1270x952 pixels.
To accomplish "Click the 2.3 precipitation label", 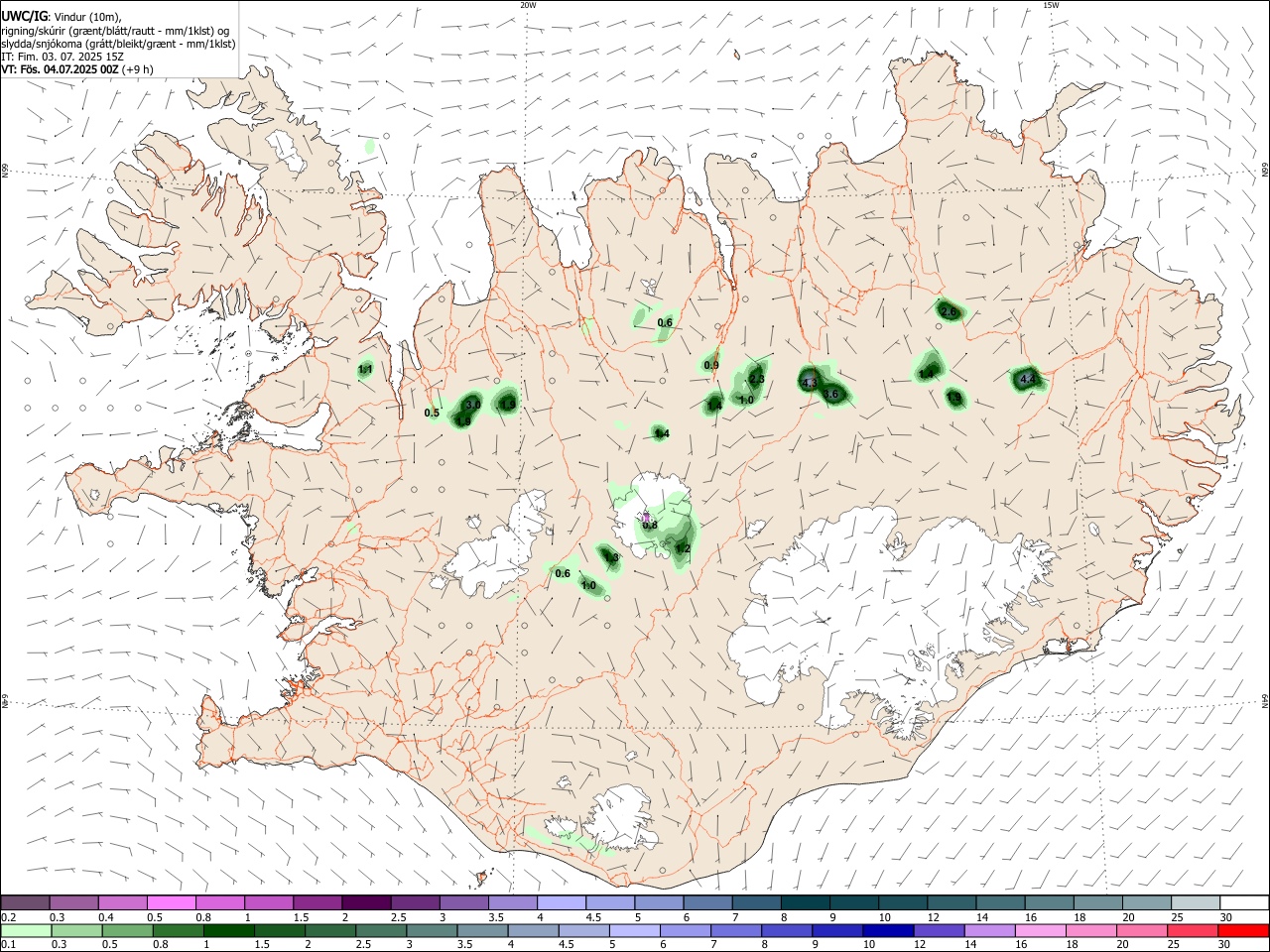I will pos(757,379).
